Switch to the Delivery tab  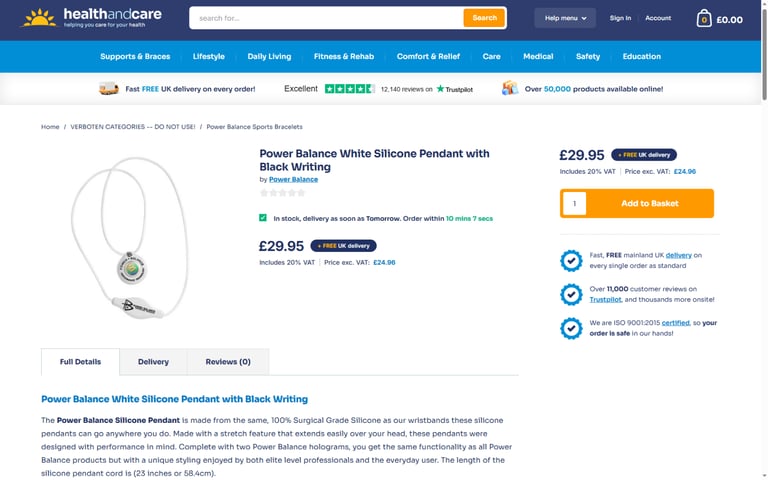click(x=153, y=362)
